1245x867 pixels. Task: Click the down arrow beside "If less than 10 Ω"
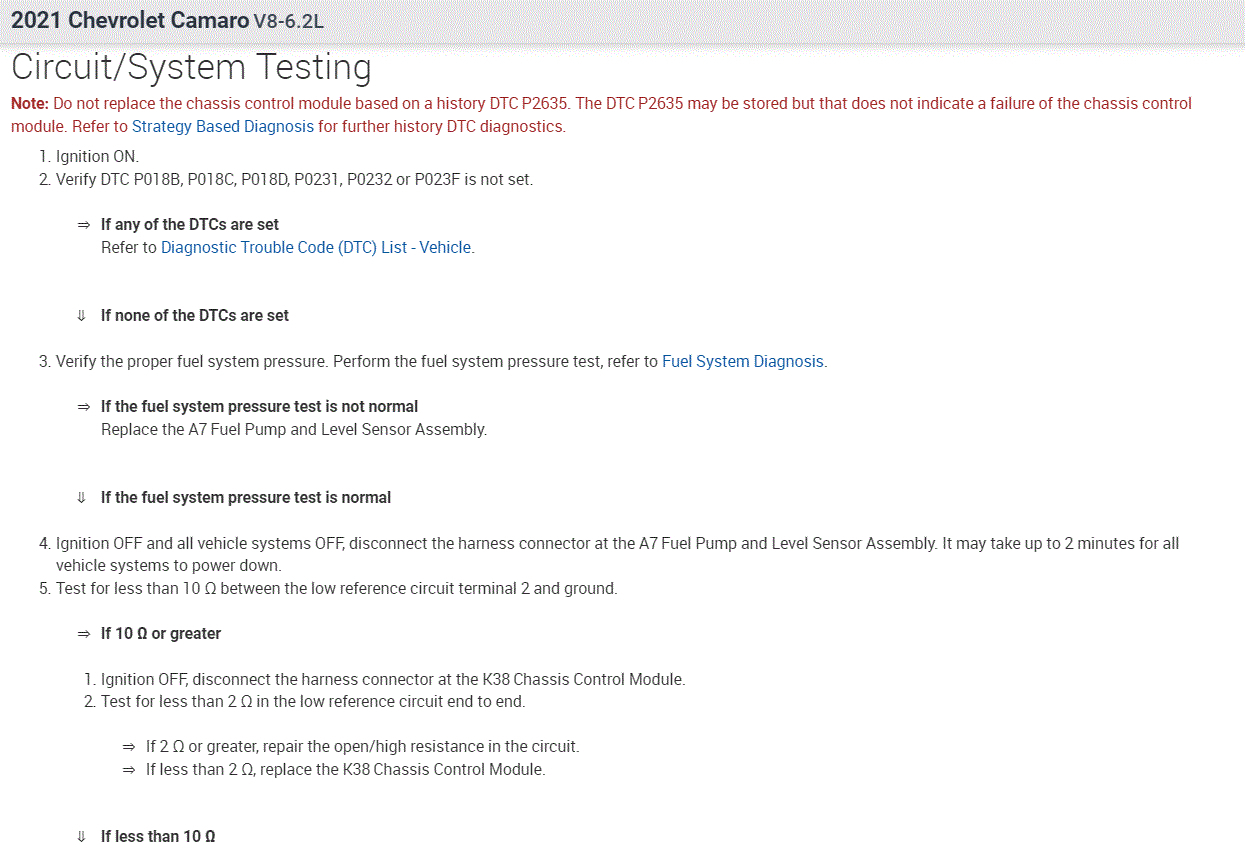tap(81, 837)
